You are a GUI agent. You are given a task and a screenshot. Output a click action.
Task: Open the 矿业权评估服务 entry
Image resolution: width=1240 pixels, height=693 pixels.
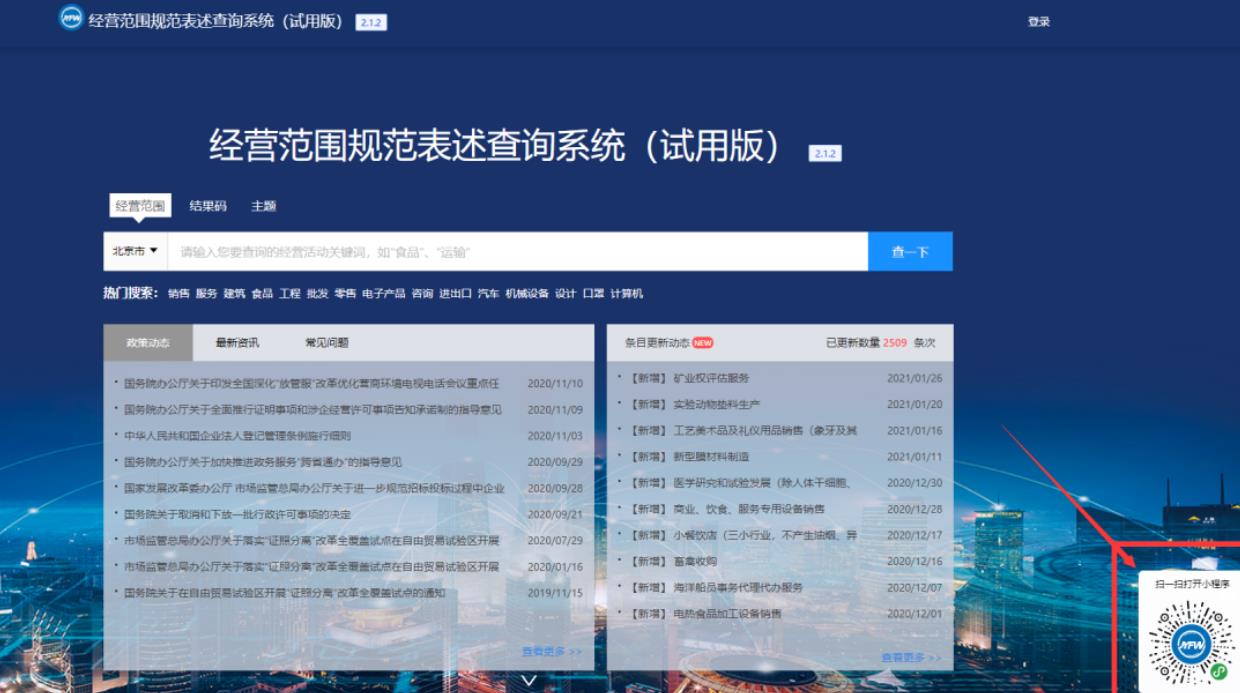tap(711, 378)
